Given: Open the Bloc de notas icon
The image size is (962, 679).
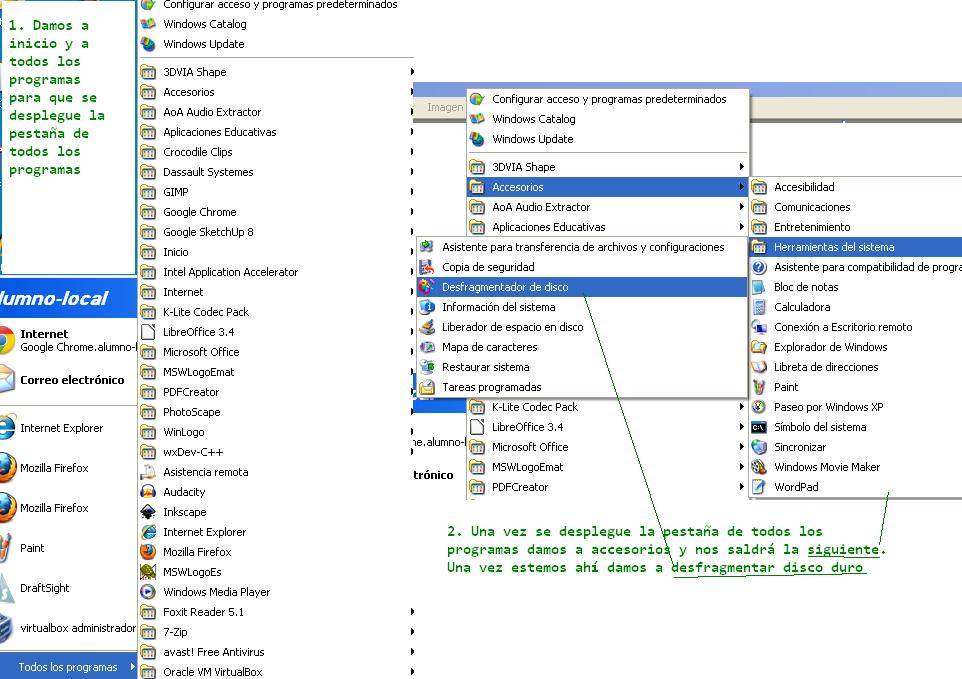Looking at the screenshot, I should coord(759,286).
